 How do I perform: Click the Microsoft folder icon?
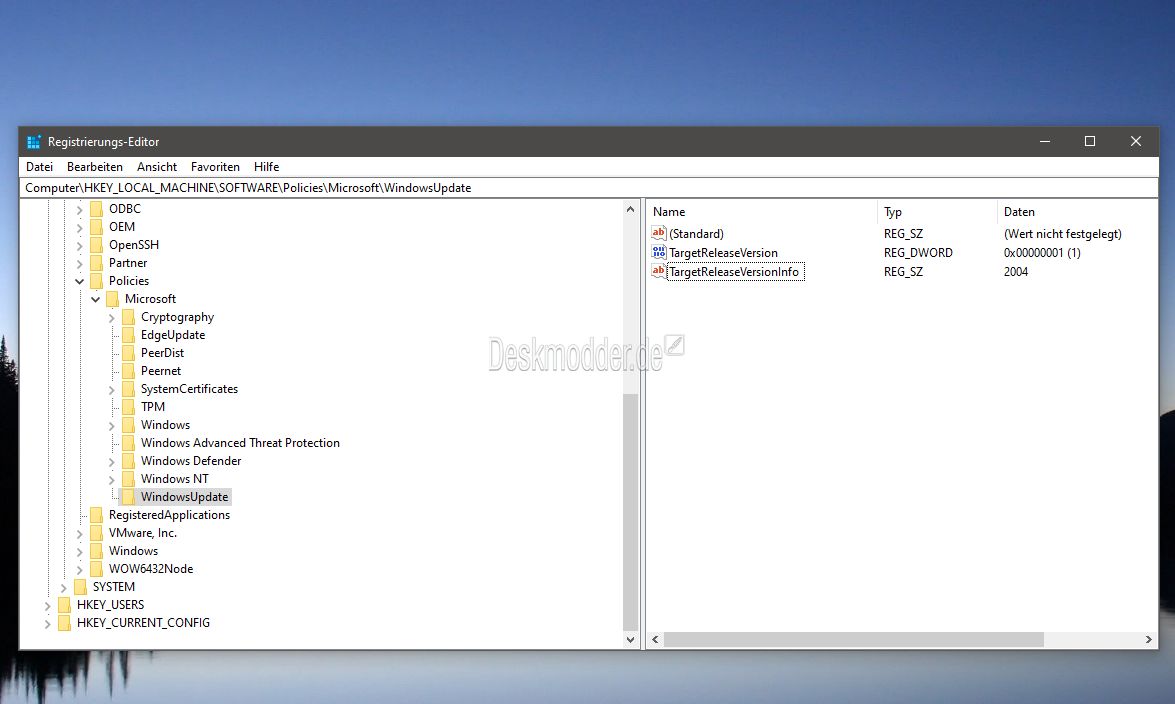click(112, 298)
